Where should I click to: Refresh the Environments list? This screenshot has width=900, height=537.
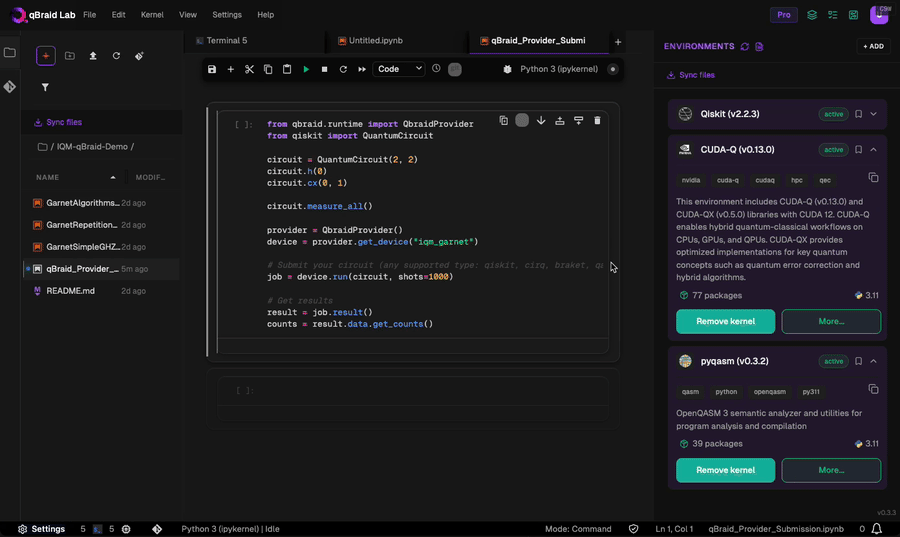(x=745, y=46)
